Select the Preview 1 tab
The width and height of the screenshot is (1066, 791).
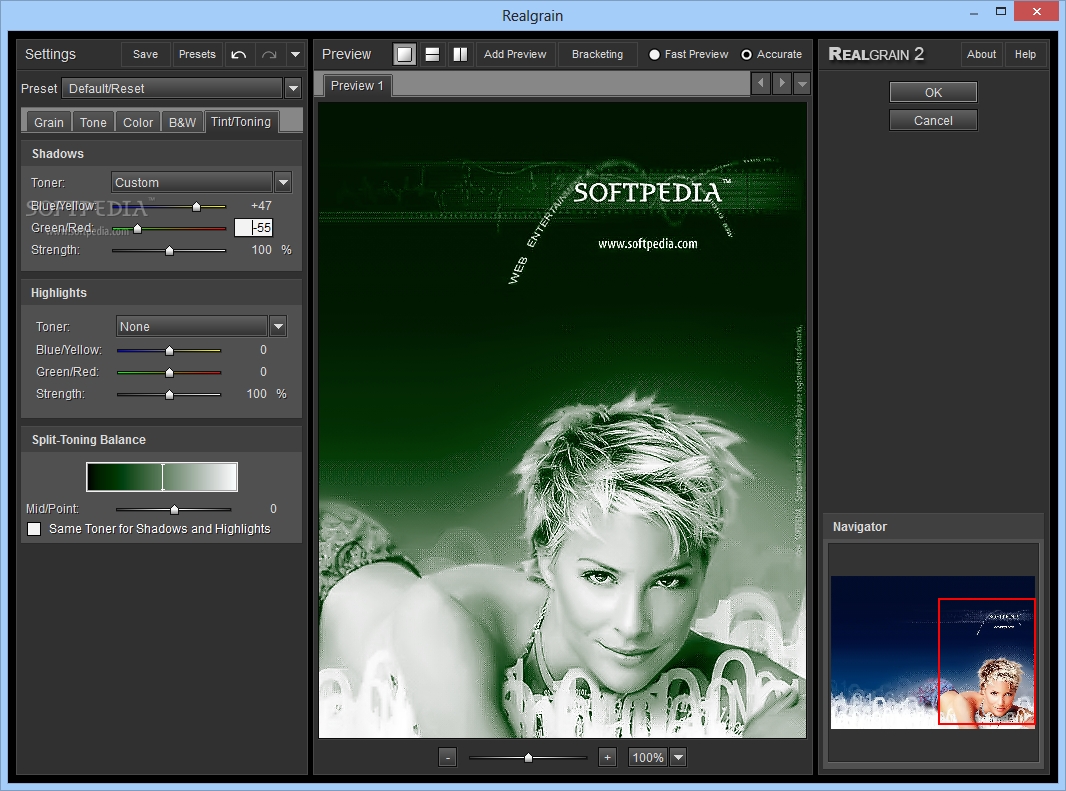(357, 86)
